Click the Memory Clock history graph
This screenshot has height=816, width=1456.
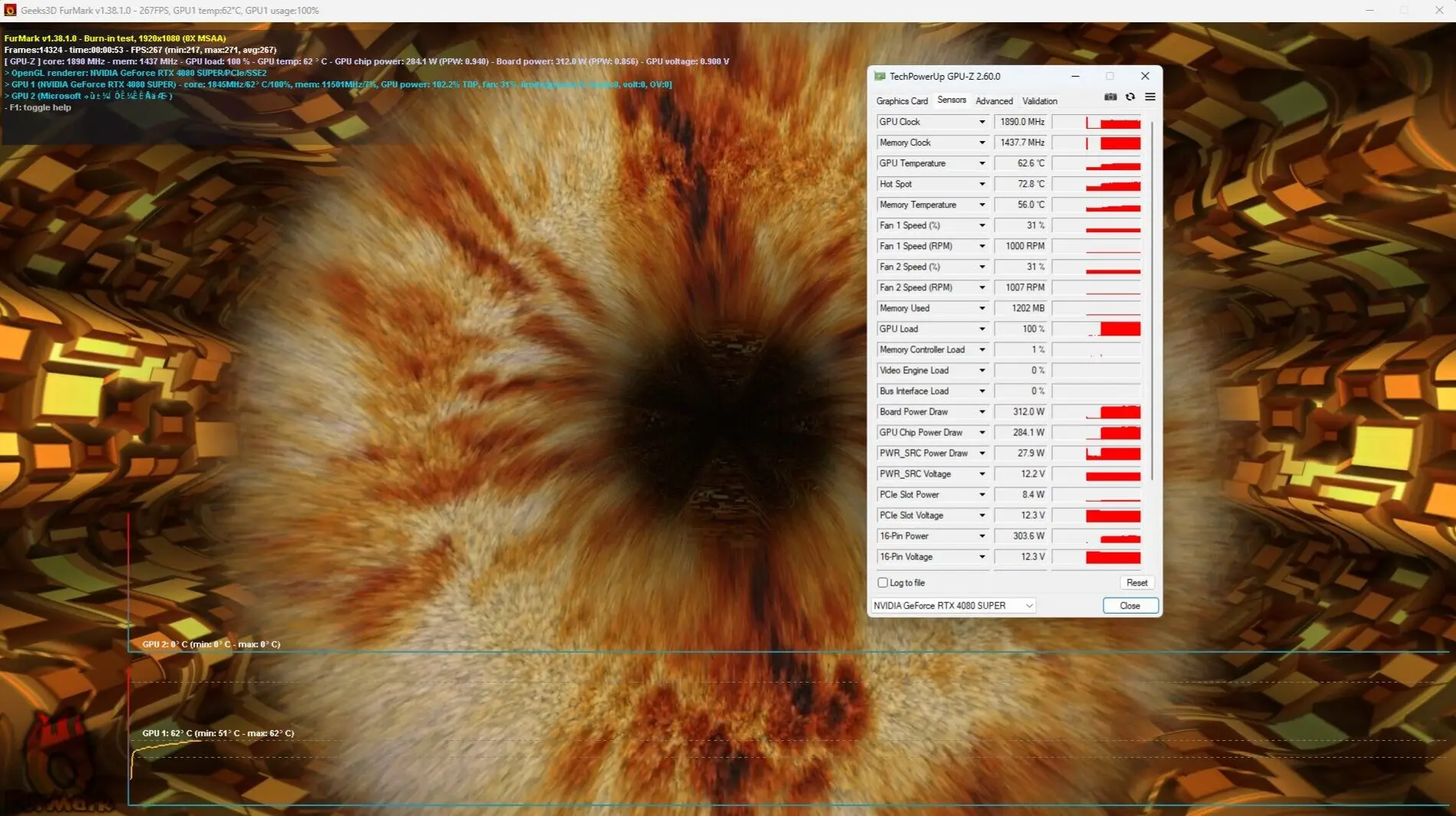[1097, 143]
